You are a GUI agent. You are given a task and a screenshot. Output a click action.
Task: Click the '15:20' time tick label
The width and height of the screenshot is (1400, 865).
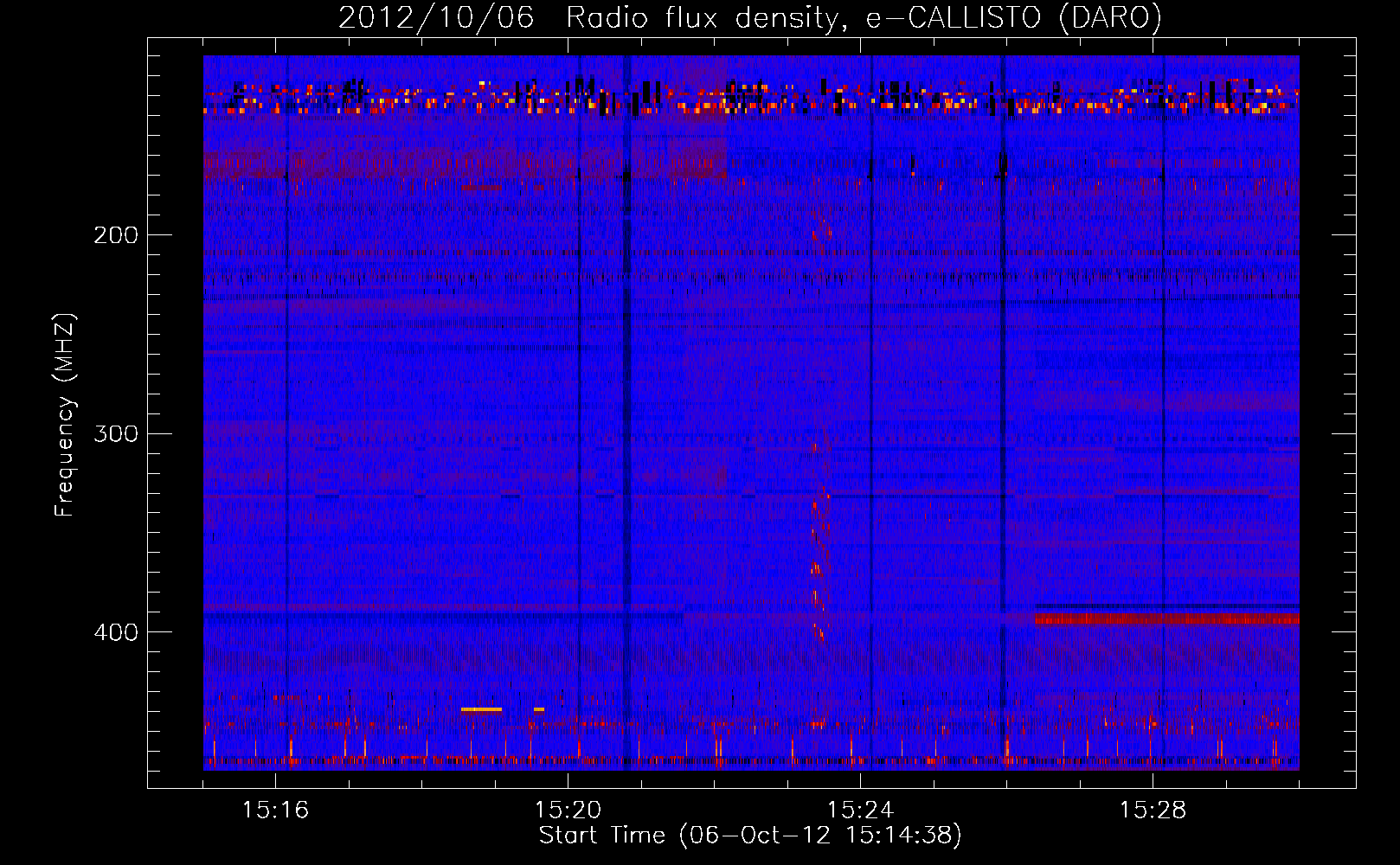[x=568, y=811]
